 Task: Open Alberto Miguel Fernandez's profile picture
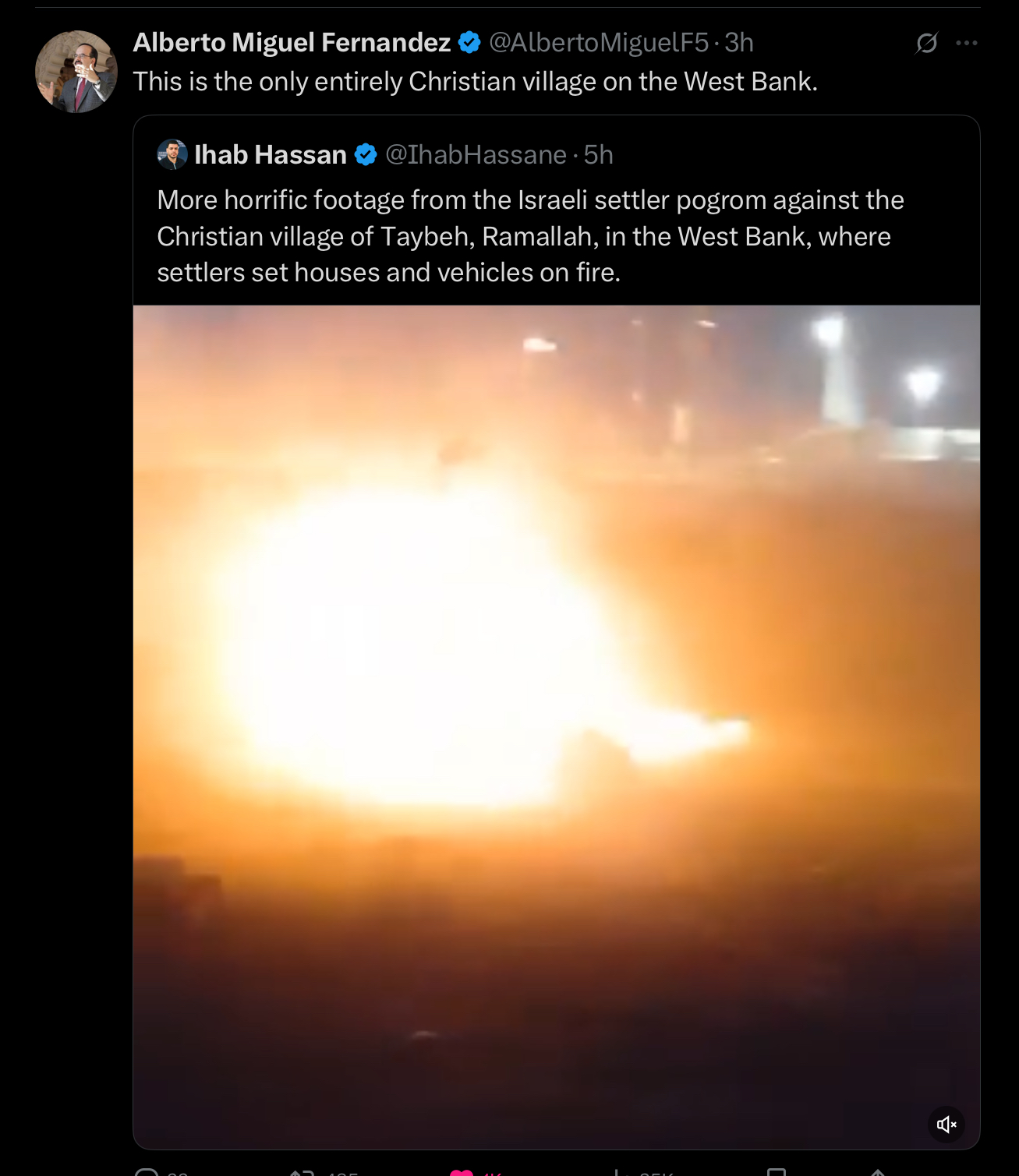pyautogui.click(x=76, y=72)
